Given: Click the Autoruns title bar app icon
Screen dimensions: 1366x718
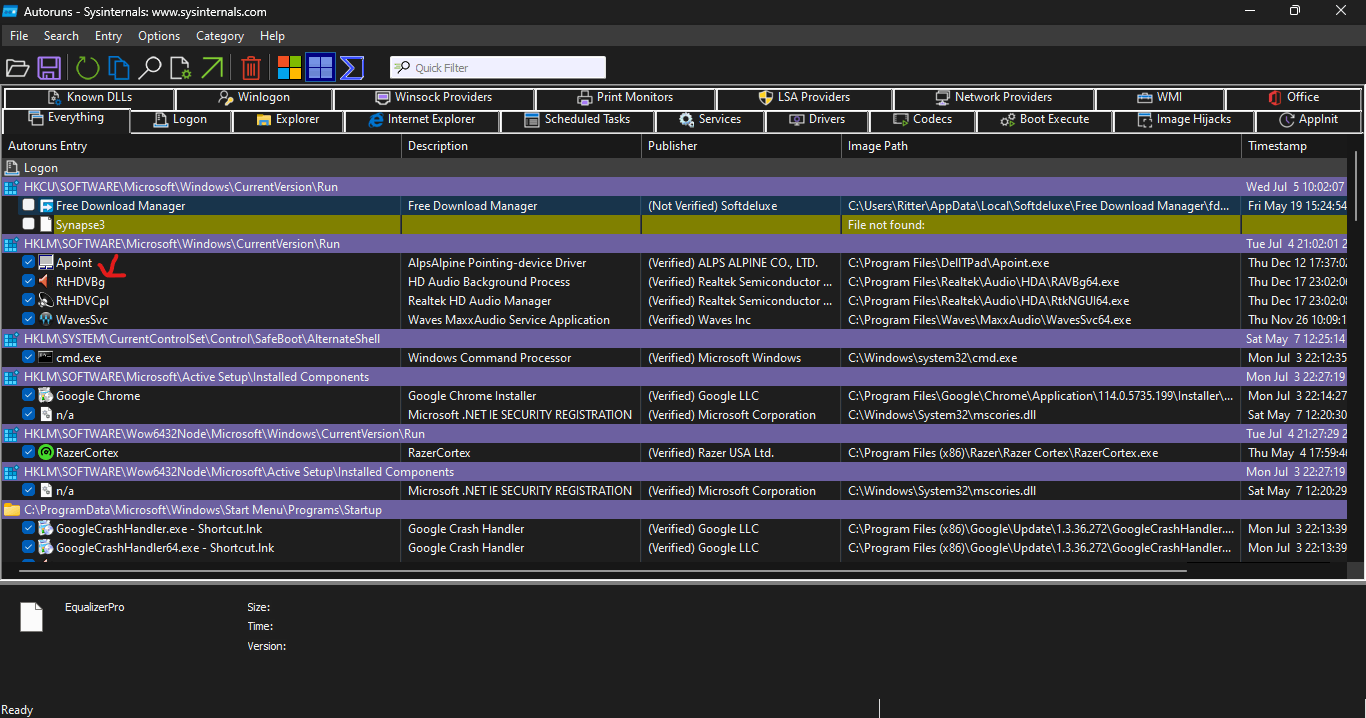Looking at the screenshot, I should click(x=10, y=12).
